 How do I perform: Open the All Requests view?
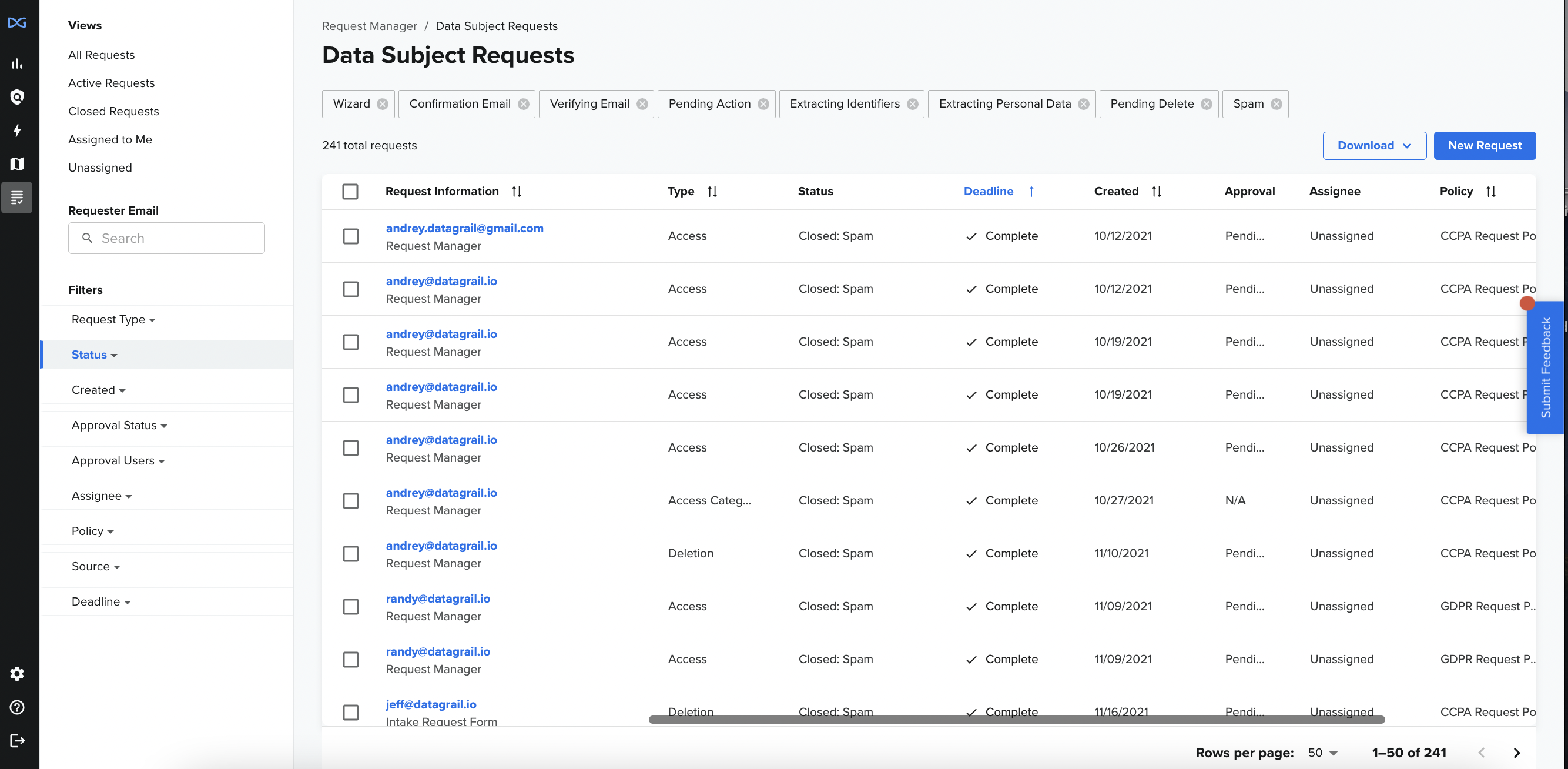[102, 55]
